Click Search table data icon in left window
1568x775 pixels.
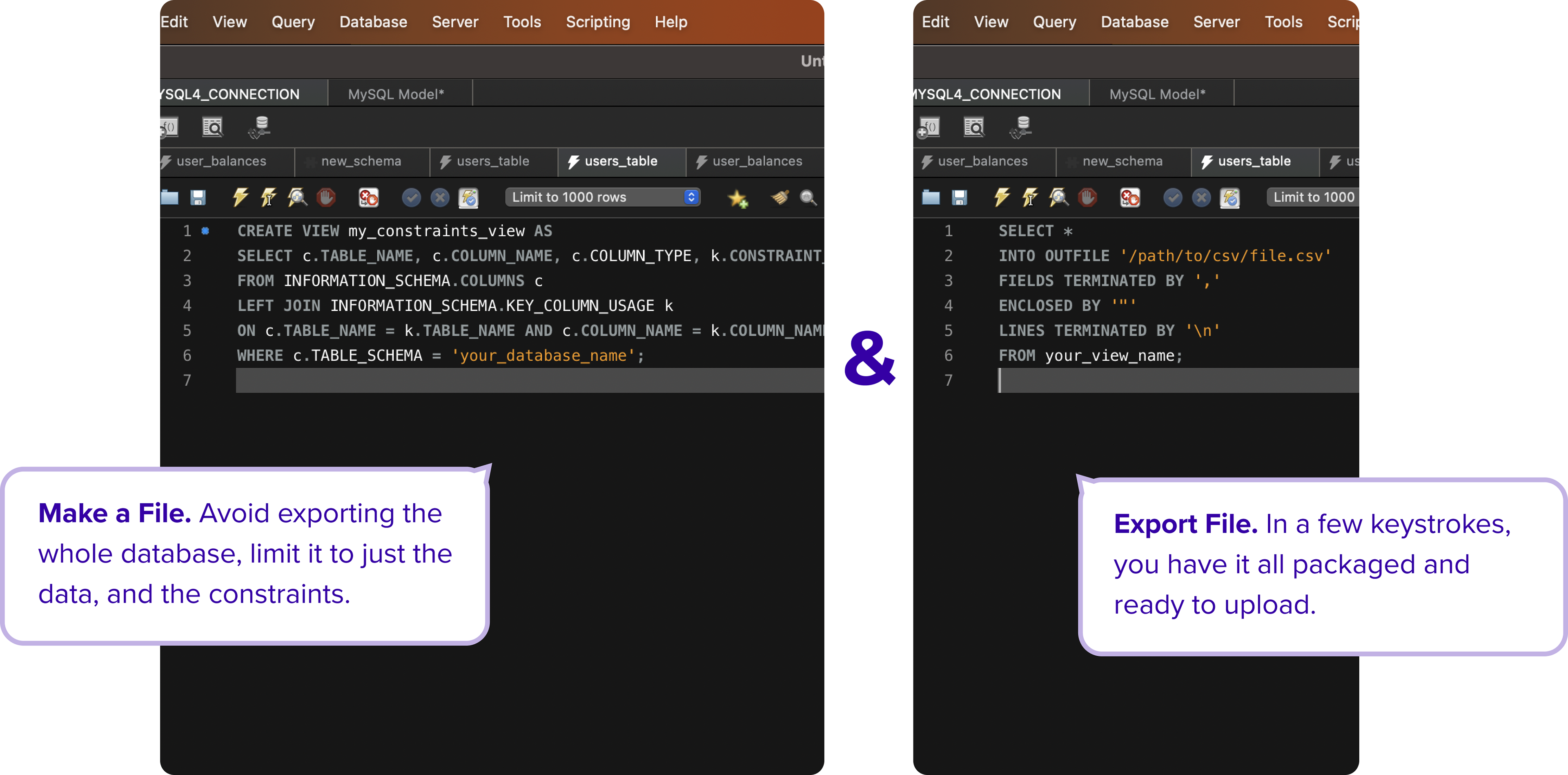212,127
